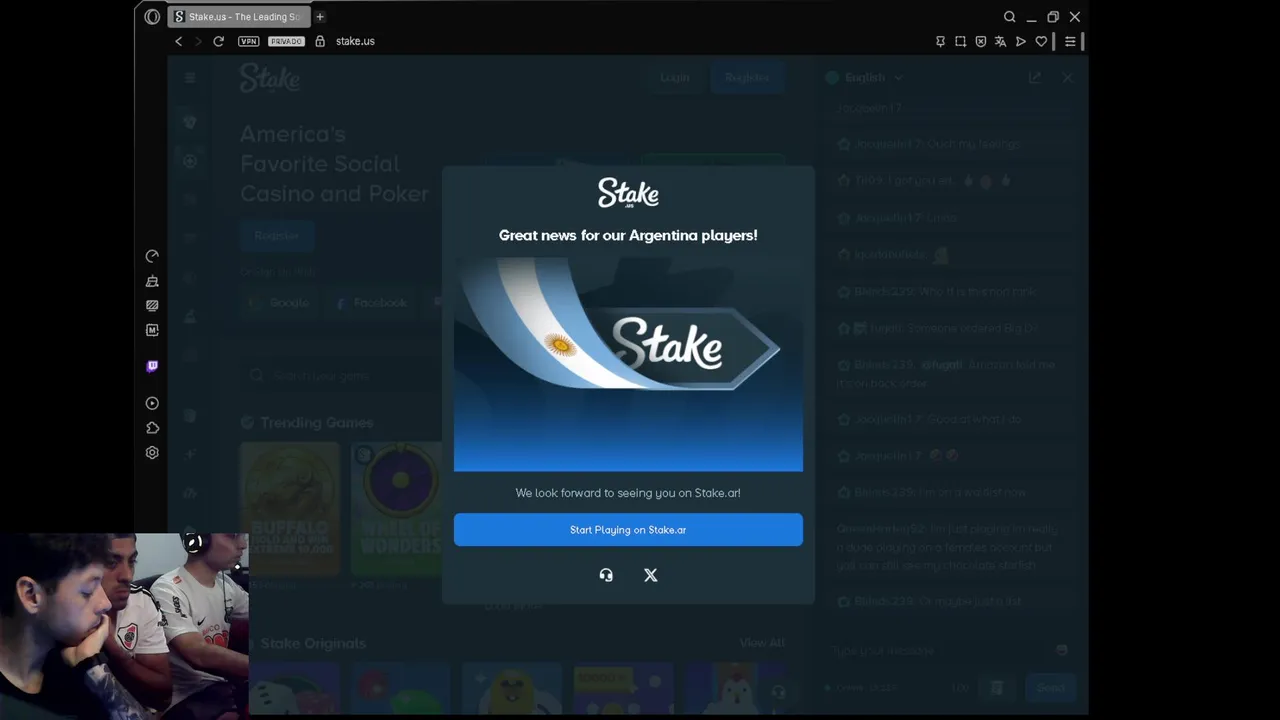Open sidebar Settings gear icon
Screen dimensions: 1280x720
[152, 452]
